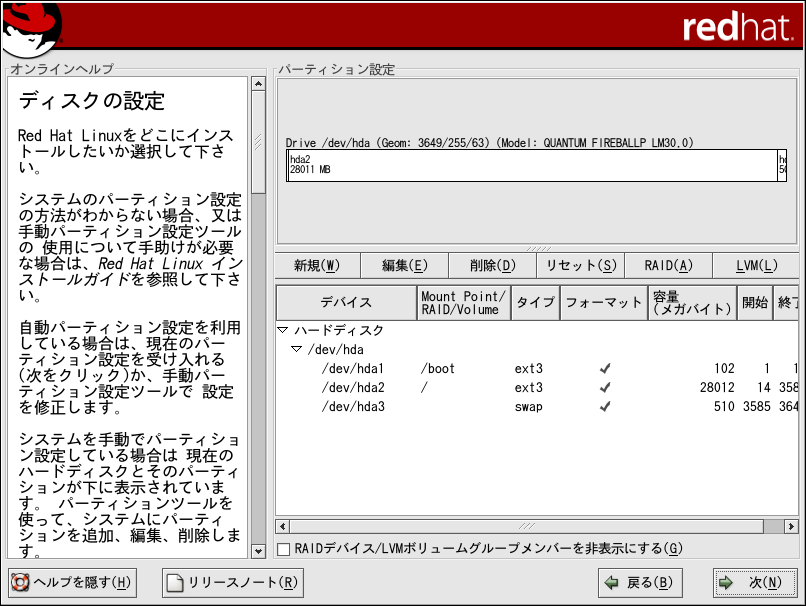This screenshot has height=606, width=806.
Task: Collapse the ハードディスク tree node
Action: (x=283, y=330)
